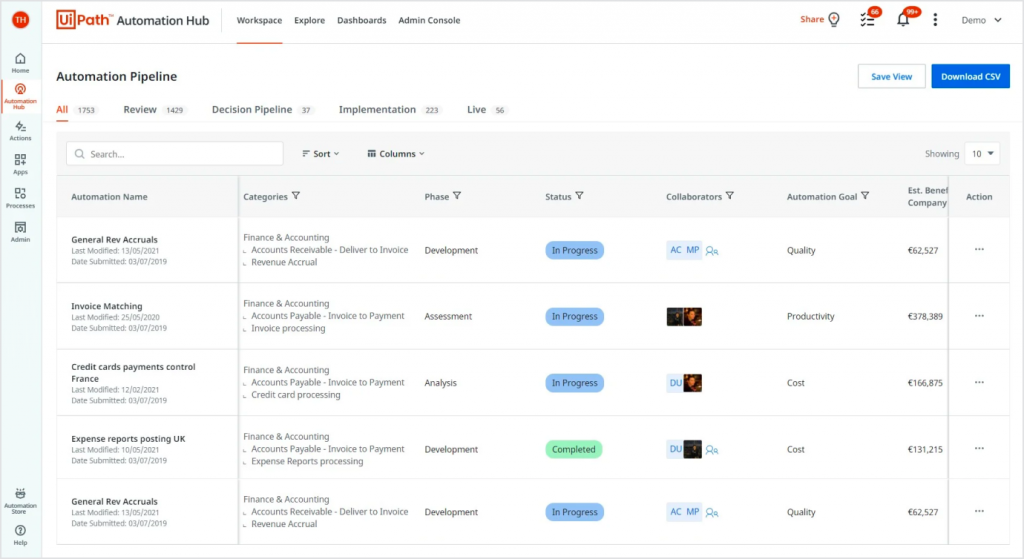Select the Implementation tab
The height and width of the screenshot is (559, 1024).
pyautogui.click(x=390, y=110)
